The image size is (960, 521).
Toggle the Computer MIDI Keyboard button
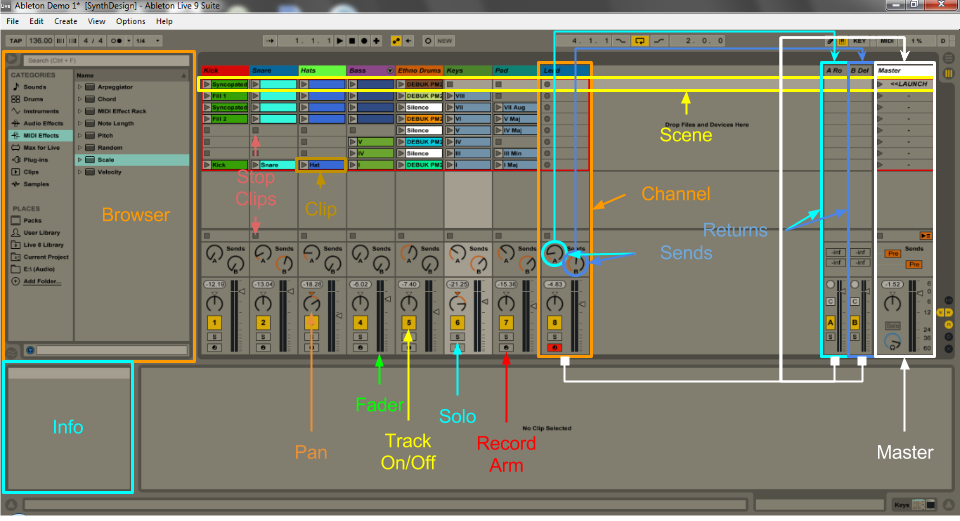click(842, 41)
